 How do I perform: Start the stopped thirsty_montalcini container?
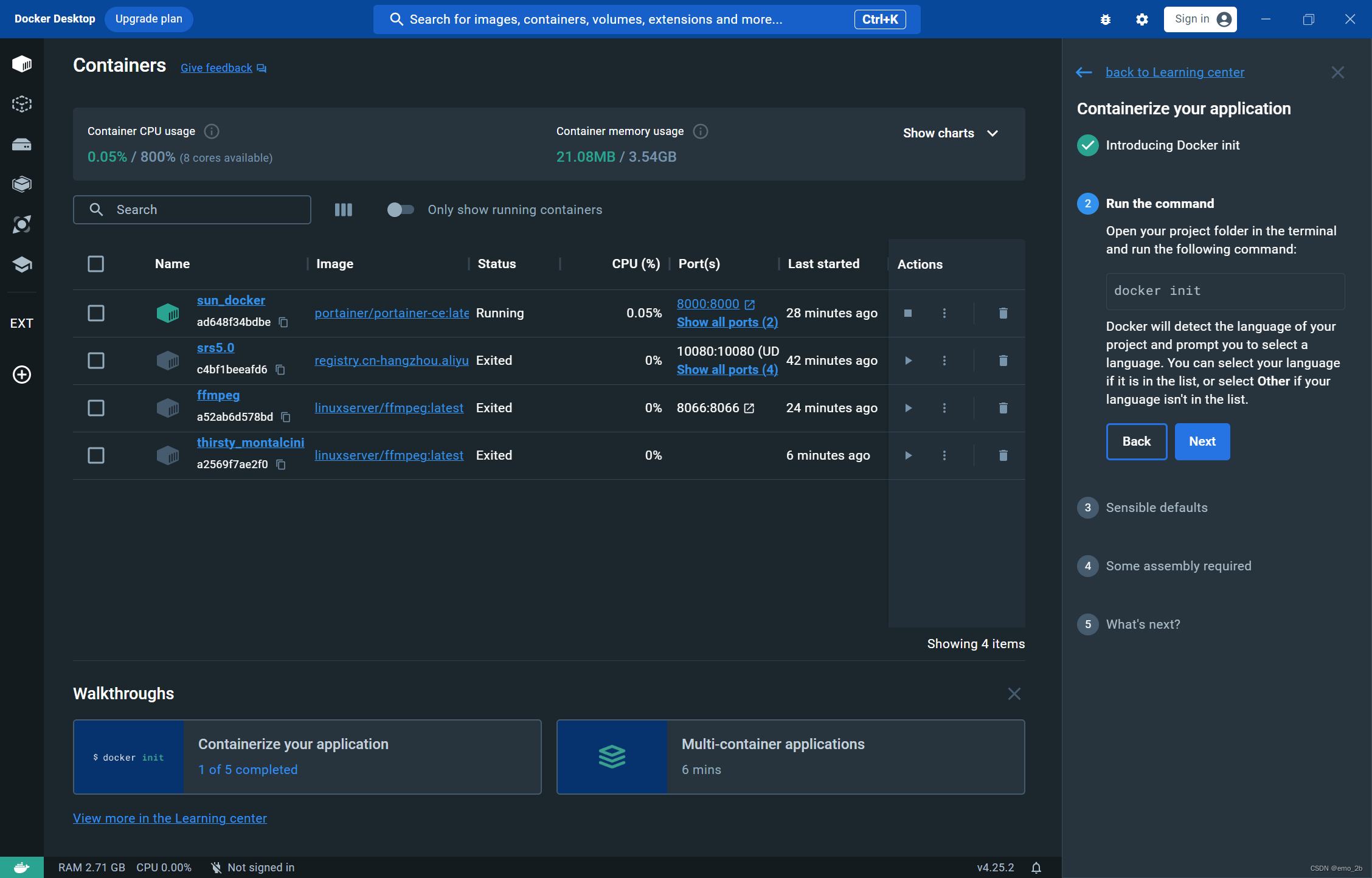(x=907, y=455)
